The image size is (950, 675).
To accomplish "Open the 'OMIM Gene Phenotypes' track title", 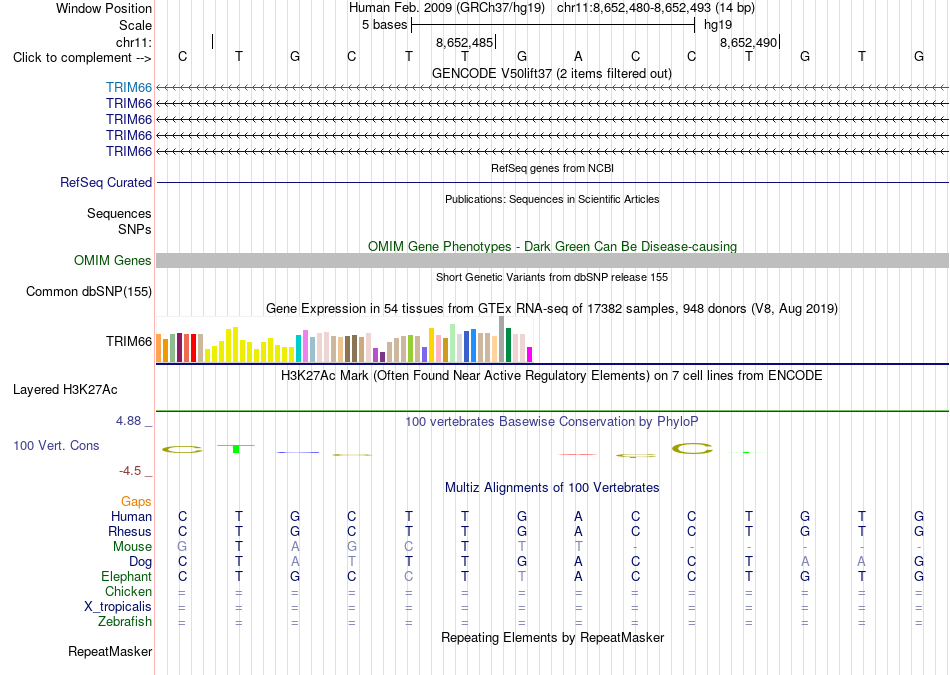I will (x=552, y=247).
